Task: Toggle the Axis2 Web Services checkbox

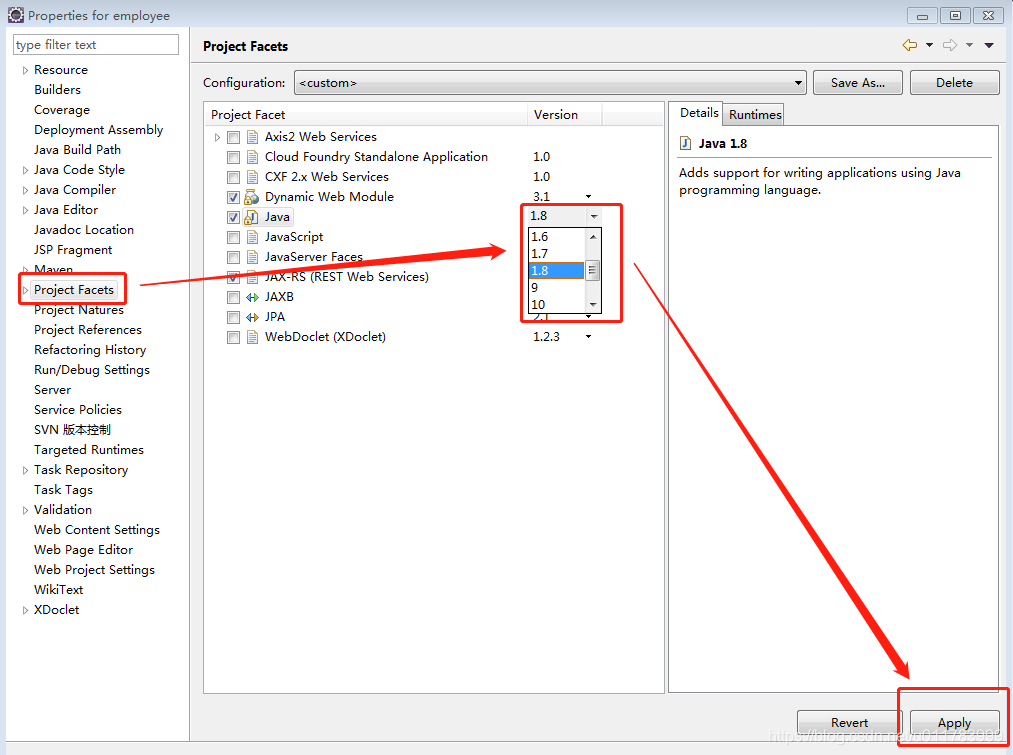Action: click(233, 138)
